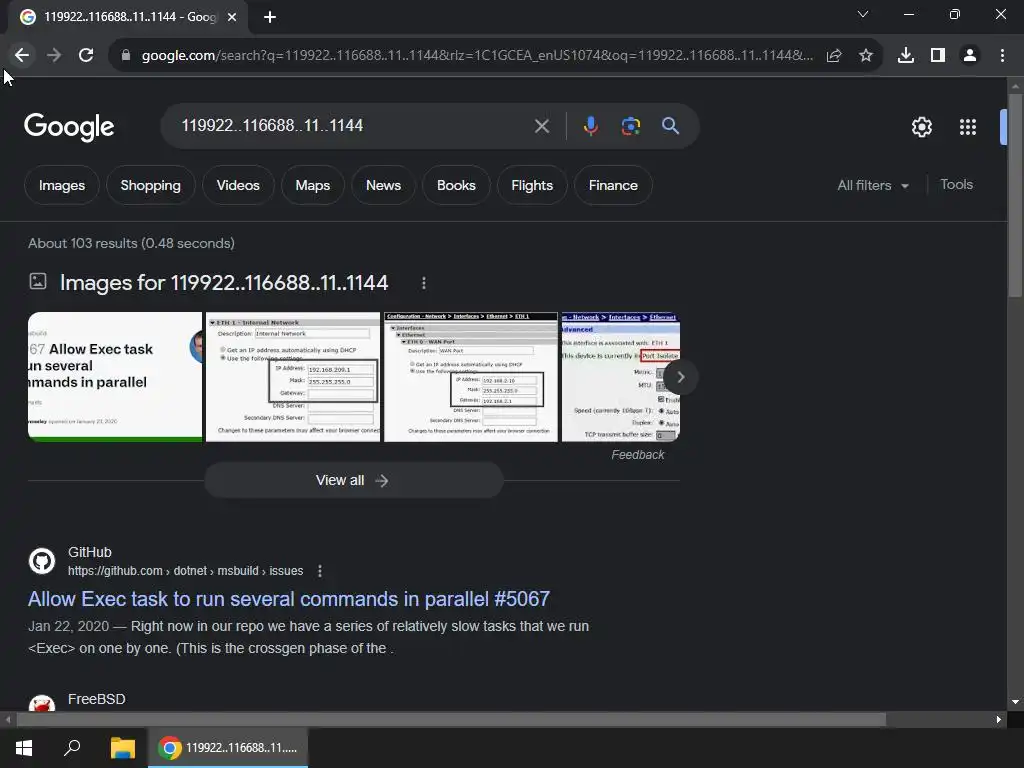1024x768 pixels.
Task: Start voice search with microphone
Action: pos(590,126)
